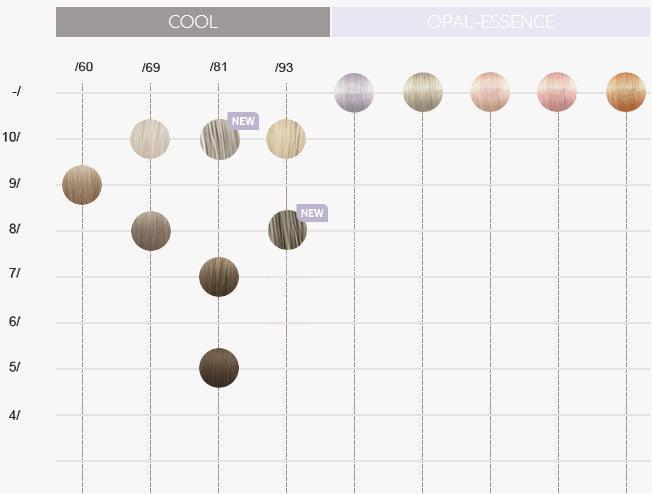Open the OPAL-ESSENCE tab
Screen dimensions: 652x494
point(490,22)
